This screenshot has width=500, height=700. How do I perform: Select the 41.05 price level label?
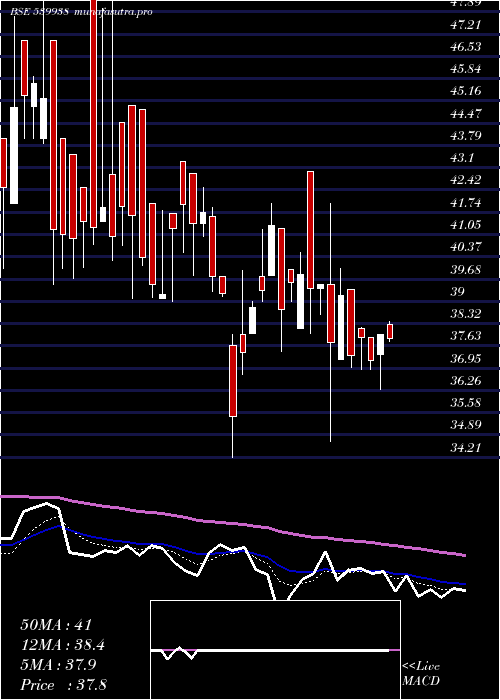pos(466,225)
